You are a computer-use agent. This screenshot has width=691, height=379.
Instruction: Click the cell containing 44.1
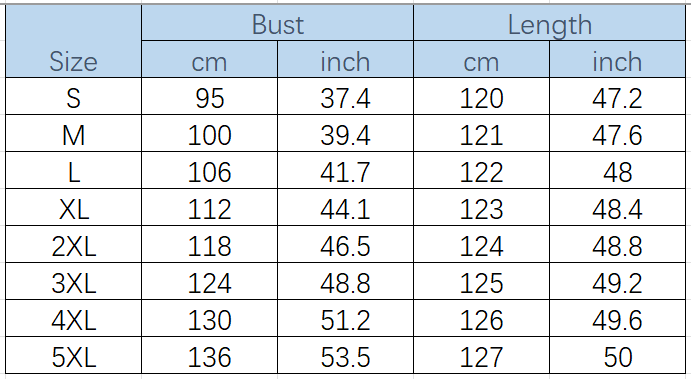(345, 208)
